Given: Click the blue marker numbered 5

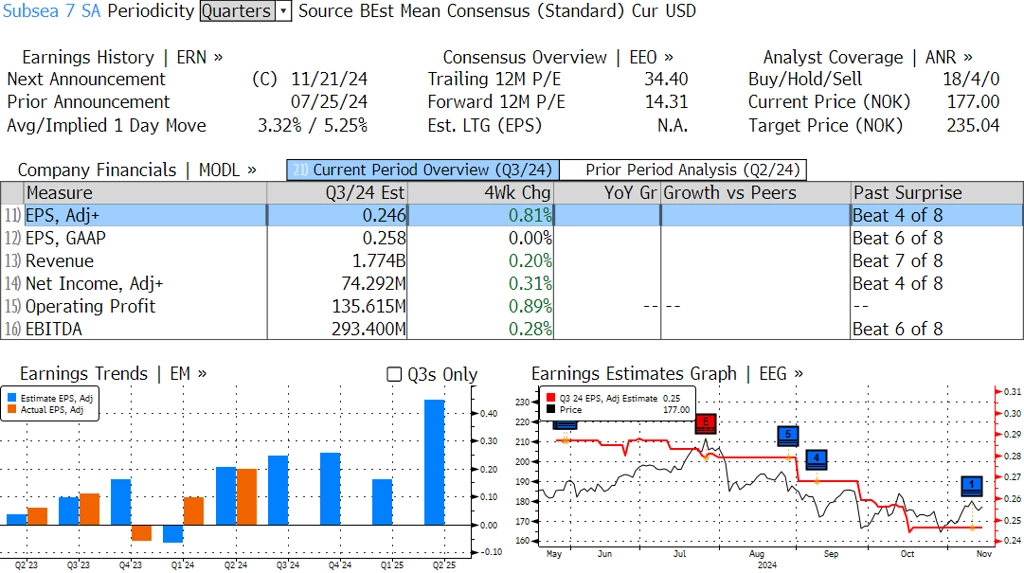Looking at the screenshot, I should (x=788, y=436).
